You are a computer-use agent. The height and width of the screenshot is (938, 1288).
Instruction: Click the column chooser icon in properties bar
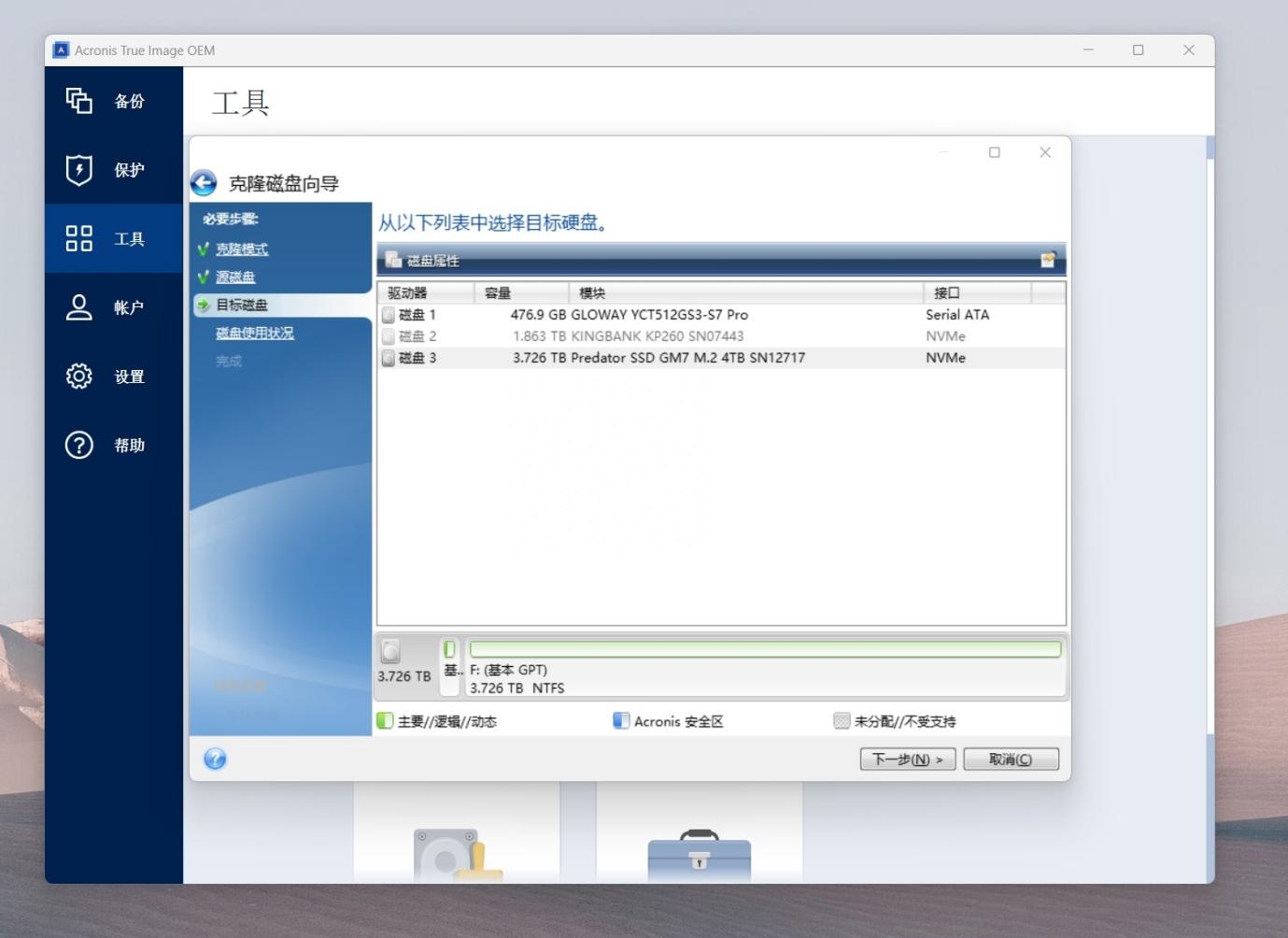coord(1048,260)
